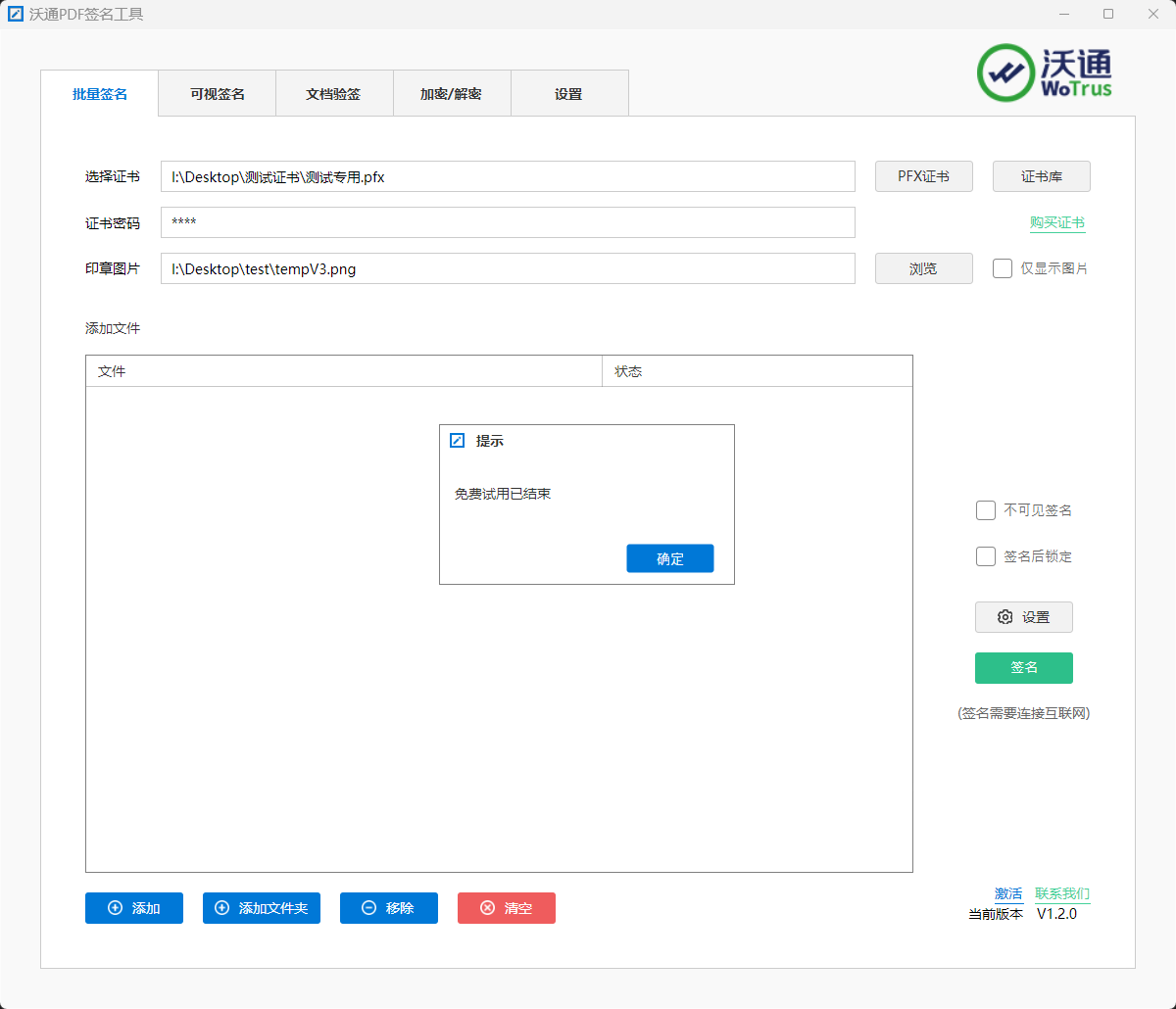Click the X icon on red Clear button
Viewport: 1176px width, 1009px height.
point(487,908)
